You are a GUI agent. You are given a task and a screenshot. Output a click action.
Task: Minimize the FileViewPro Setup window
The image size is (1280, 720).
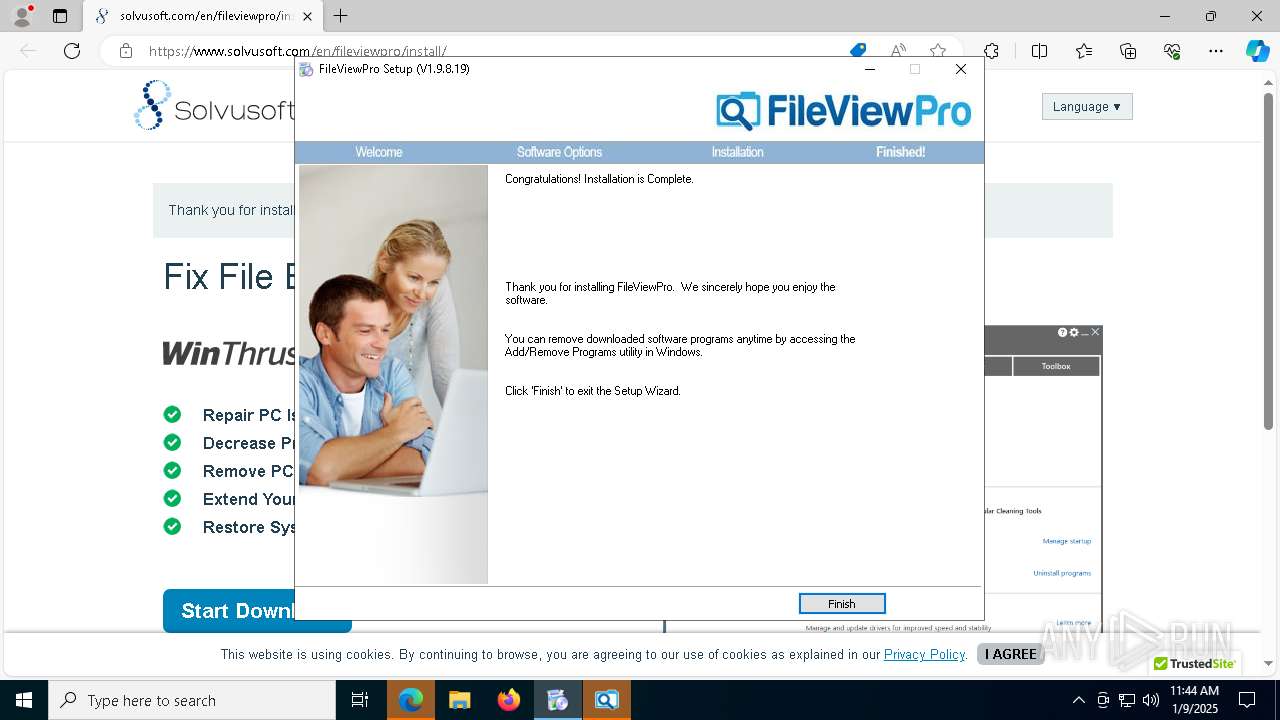tap(869, 69)
